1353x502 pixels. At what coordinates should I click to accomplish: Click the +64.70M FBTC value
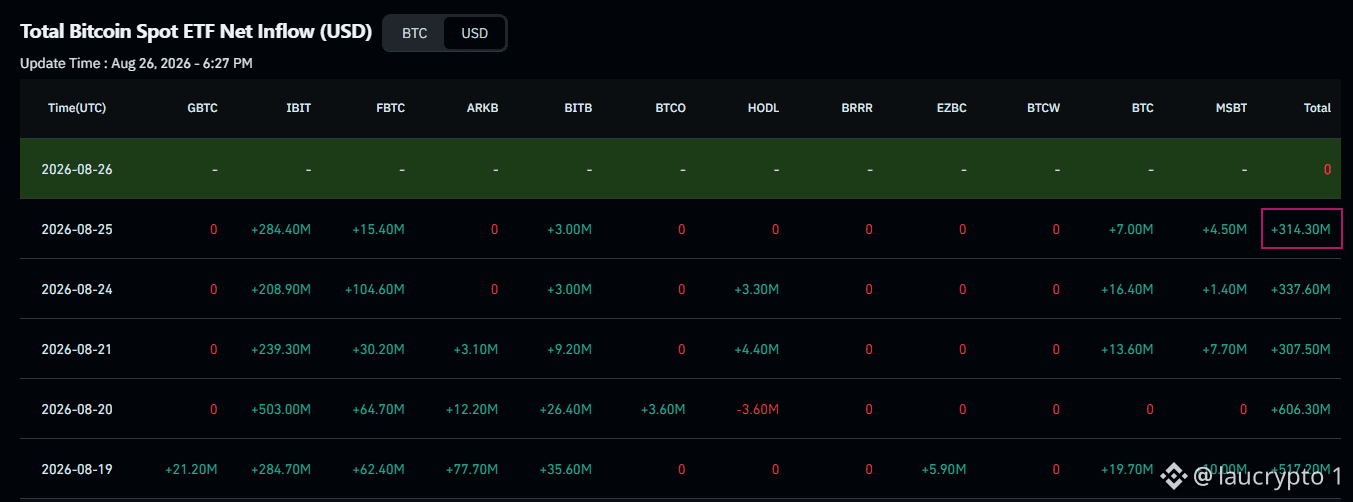(378, 410)
